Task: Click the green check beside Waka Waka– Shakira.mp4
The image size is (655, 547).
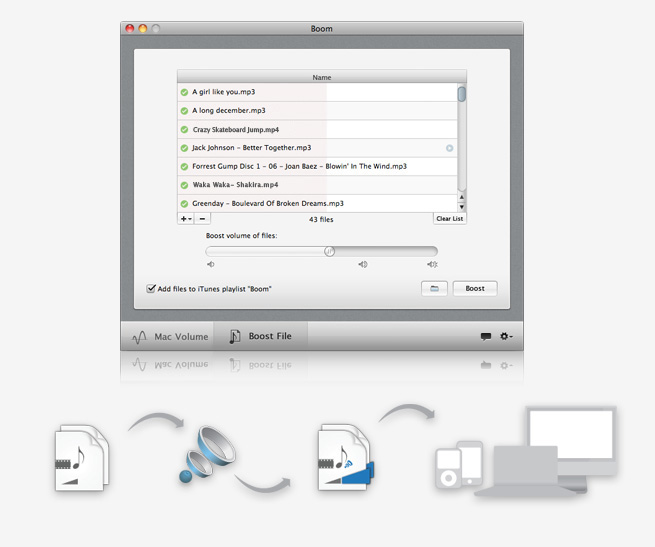Action: (x=184, y=185)
